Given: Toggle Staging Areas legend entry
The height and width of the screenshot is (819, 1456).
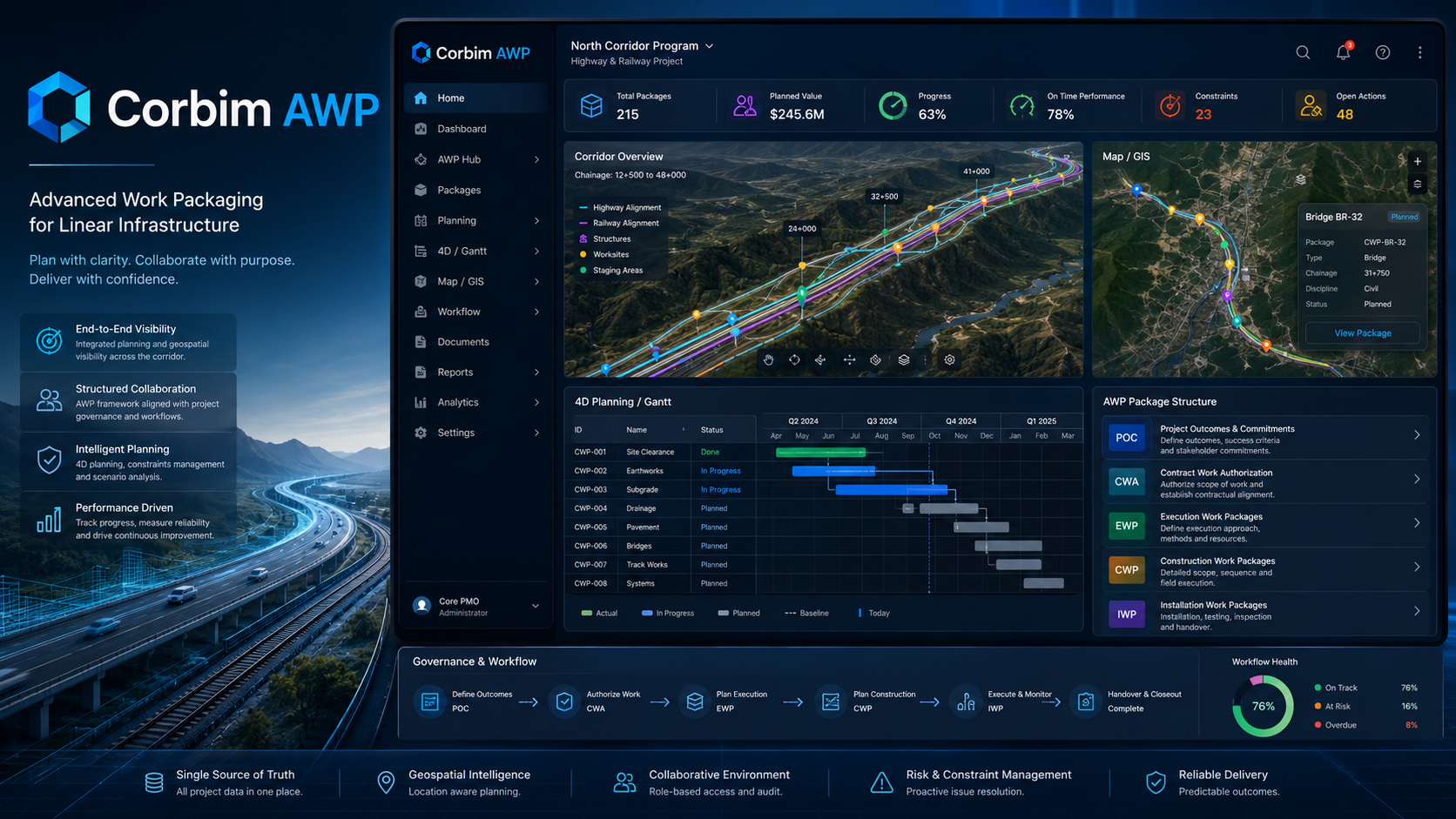Looking at the screenshot, I should tap(611, 271).
